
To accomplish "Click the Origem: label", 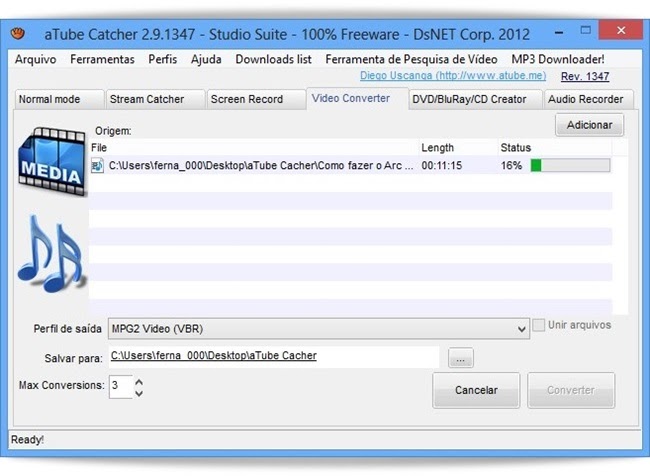I will coord(113,131).
